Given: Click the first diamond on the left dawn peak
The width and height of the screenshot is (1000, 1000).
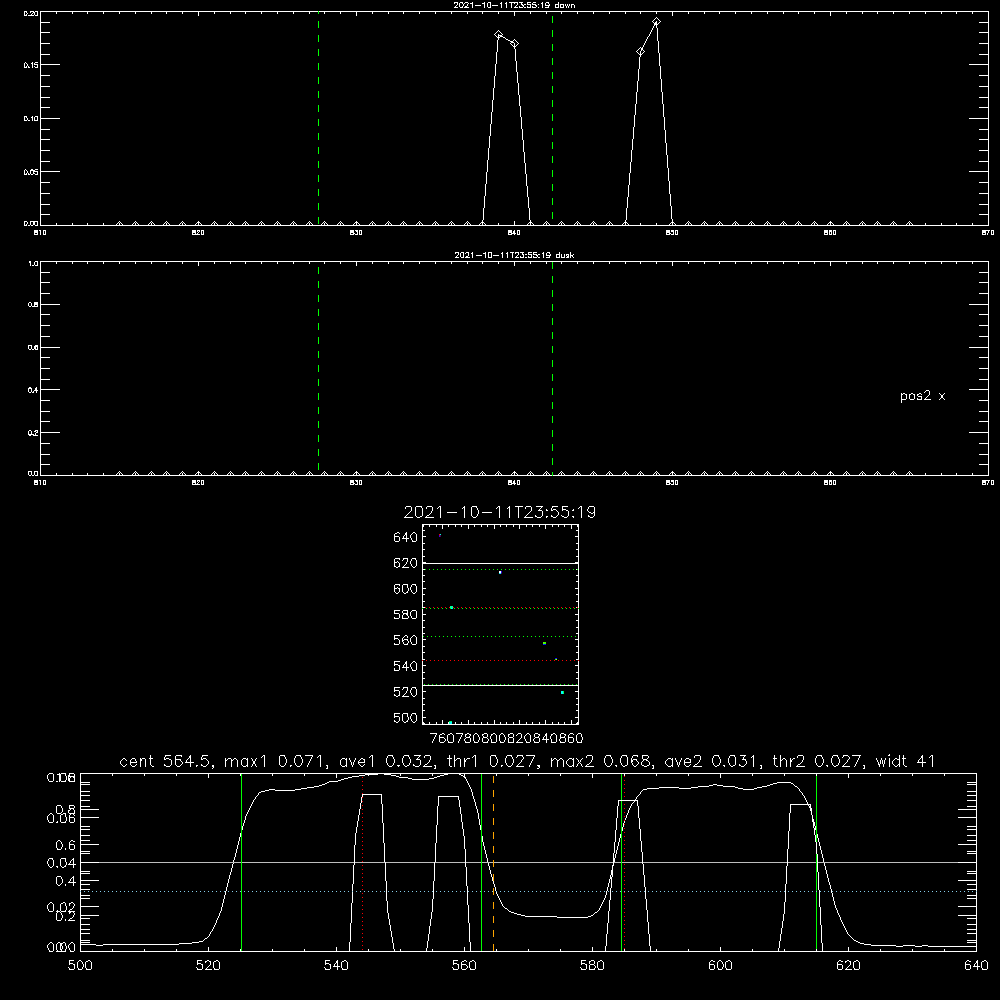Looking at the screenshot, I should (499, 35).
